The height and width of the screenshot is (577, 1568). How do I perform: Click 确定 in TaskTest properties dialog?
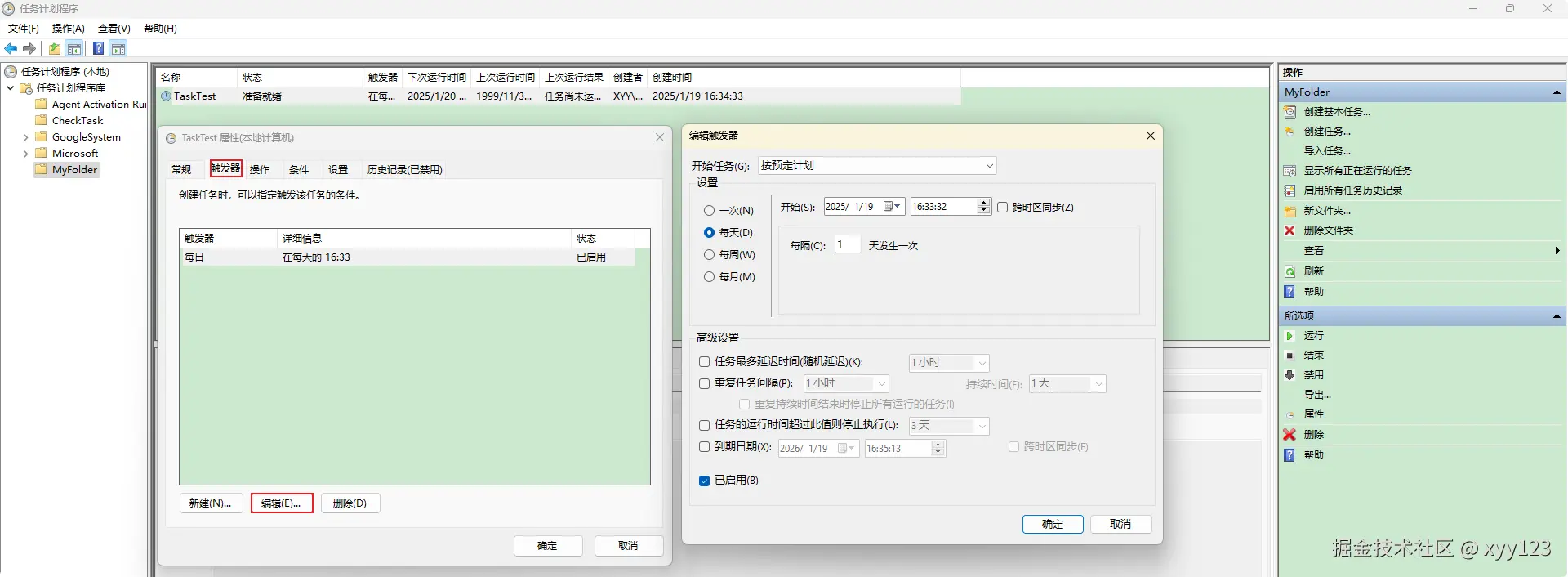[548, 546]
